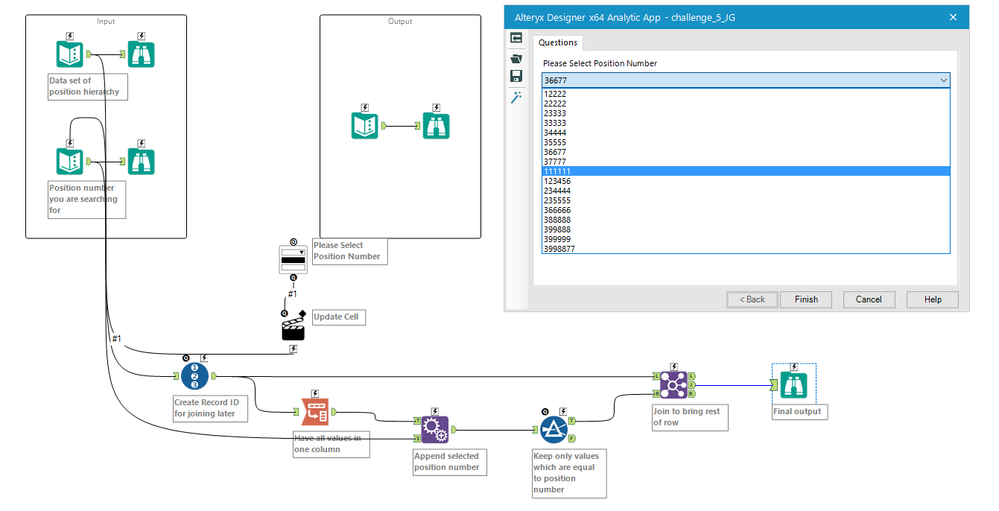Choose highlighted 111111 from the list
Image resolution: width=999 pixels, height=511 pixels.
[x=746, y=171]
